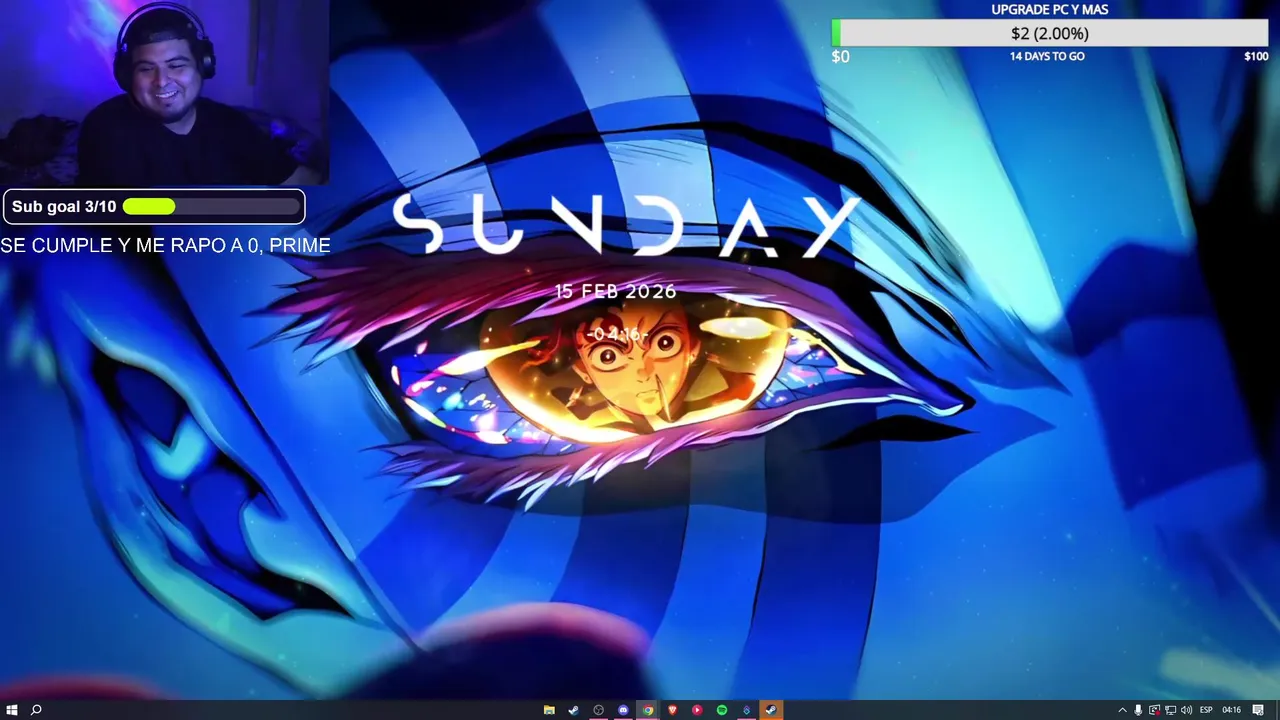Click the Show desktop sliver at the taskbar end
The width and height of the screenshot is (1280, 720).
coord(1277,710)
